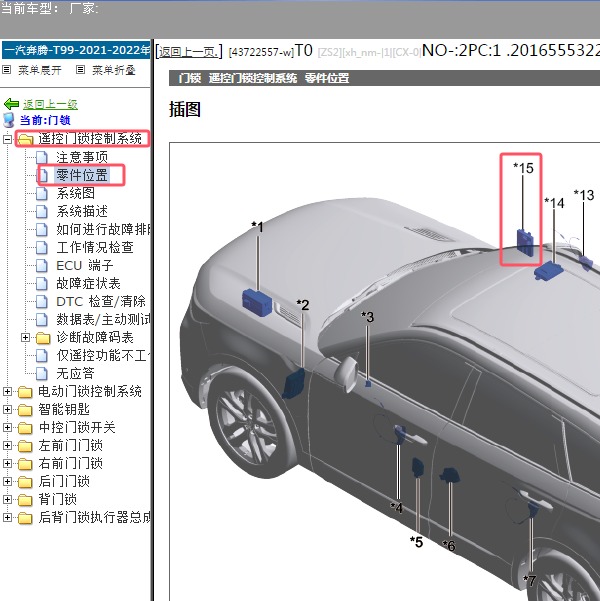Expand the 左前门门锁 node
Screen dimensions: 600x601
pyautogui.click(x=7, y=445)
